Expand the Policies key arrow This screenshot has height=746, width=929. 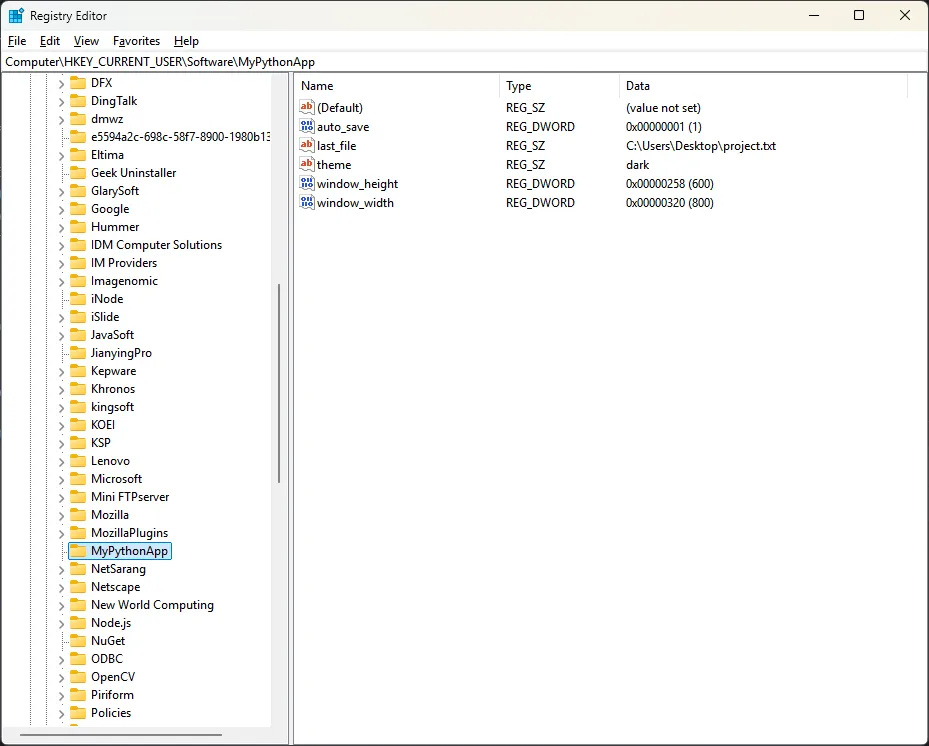point(61,713)
